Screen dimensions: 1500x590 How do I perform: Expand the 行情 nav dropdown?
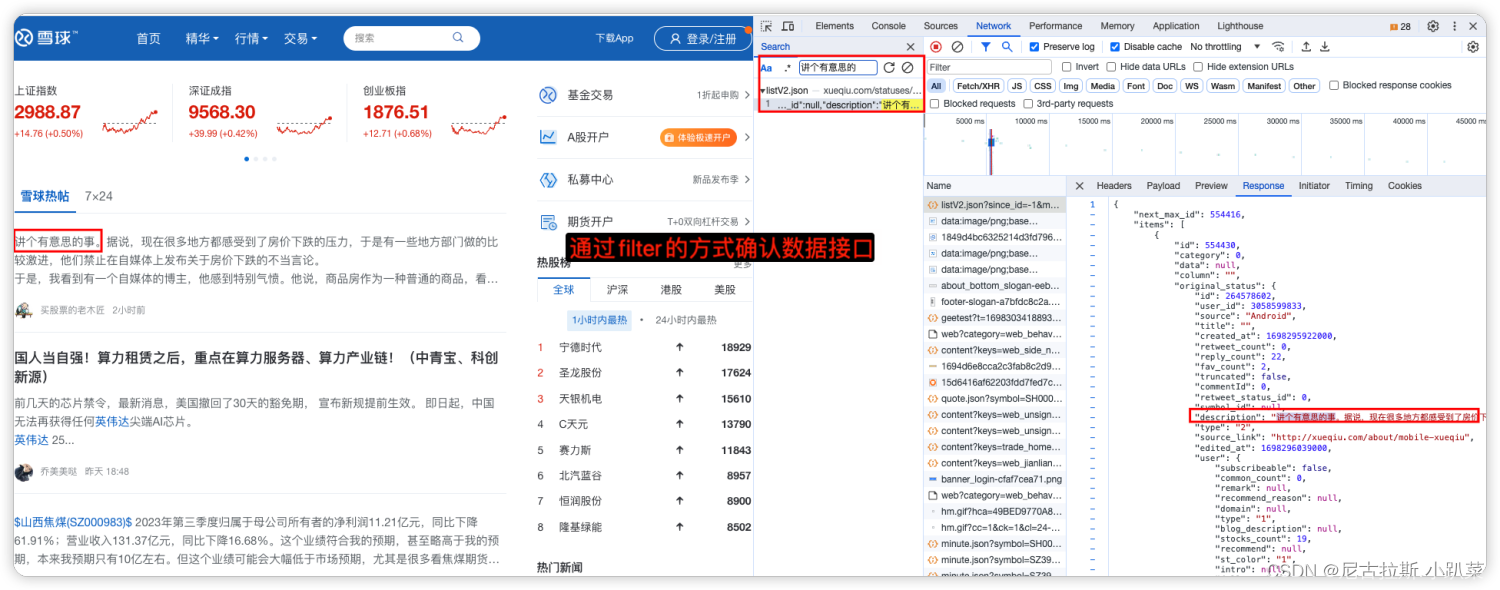251,38
